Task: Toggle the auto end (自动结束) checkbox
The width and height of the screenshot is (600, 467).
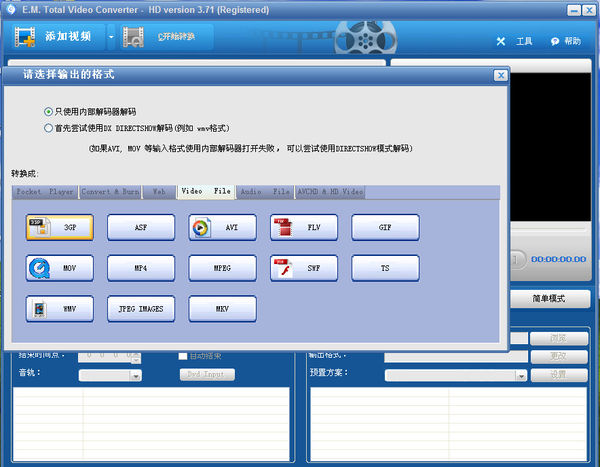Action: tap(183, 356)
